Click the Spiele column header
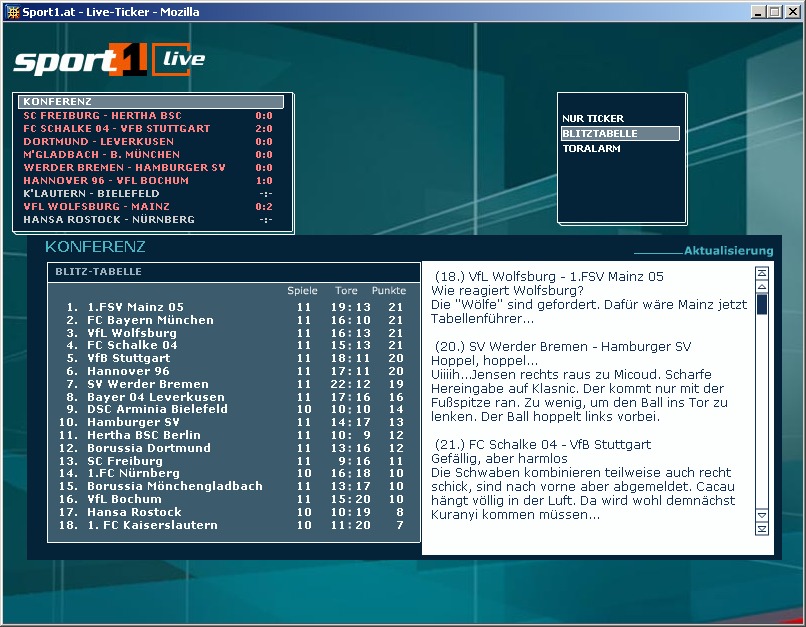 point(302,291)
